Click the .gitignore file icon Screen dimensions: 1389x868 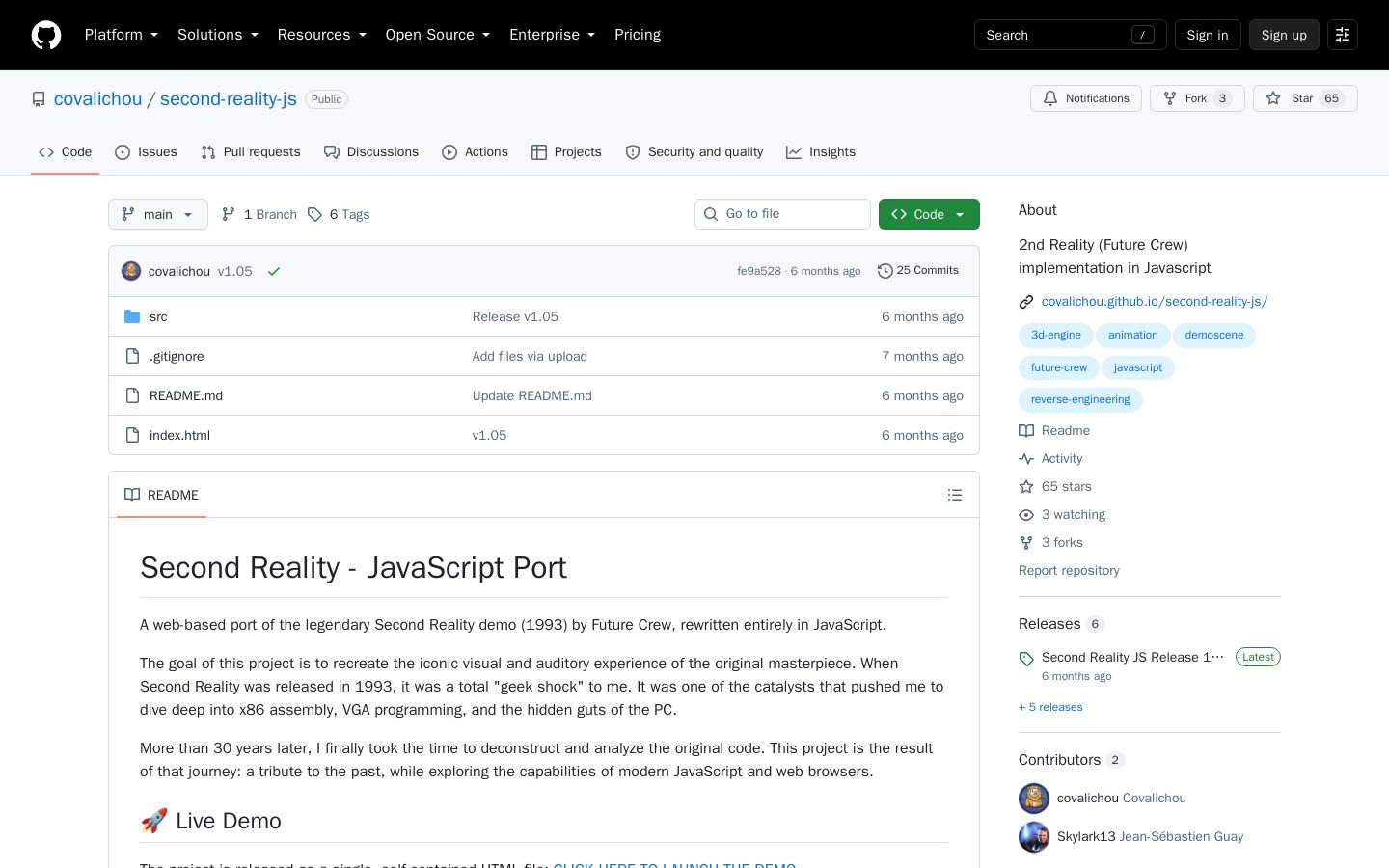click(x=132, y=356)
